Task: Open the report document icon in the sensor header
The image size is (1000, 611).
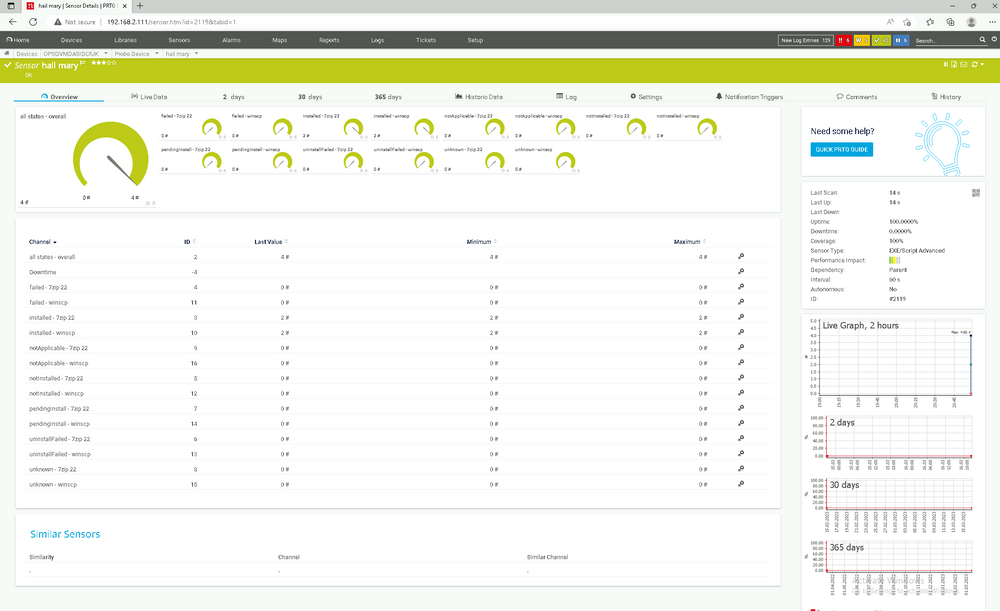Action: click(x=954, y=64)
